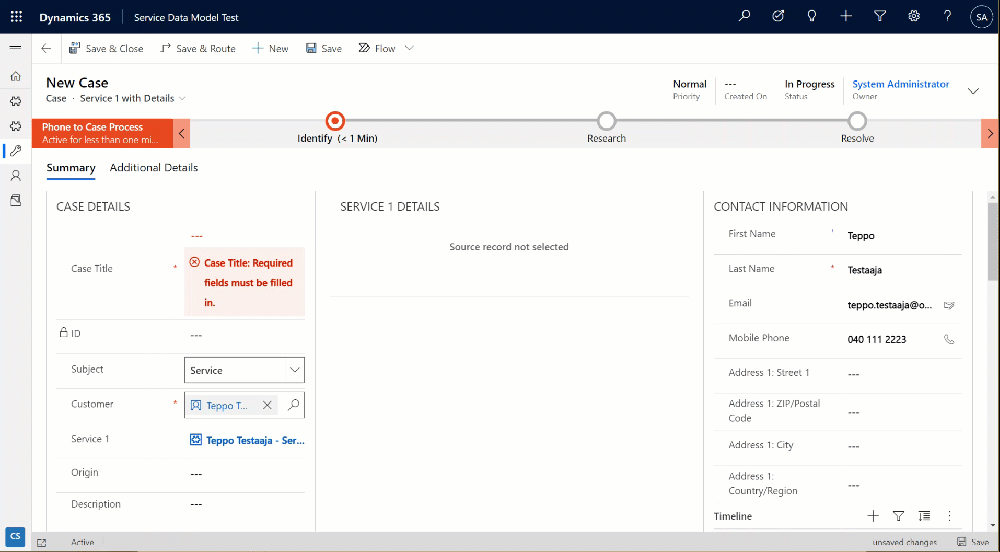Search customer lookup magnifier
Viewport: 1000px width, 552px height.
(293, 405)
